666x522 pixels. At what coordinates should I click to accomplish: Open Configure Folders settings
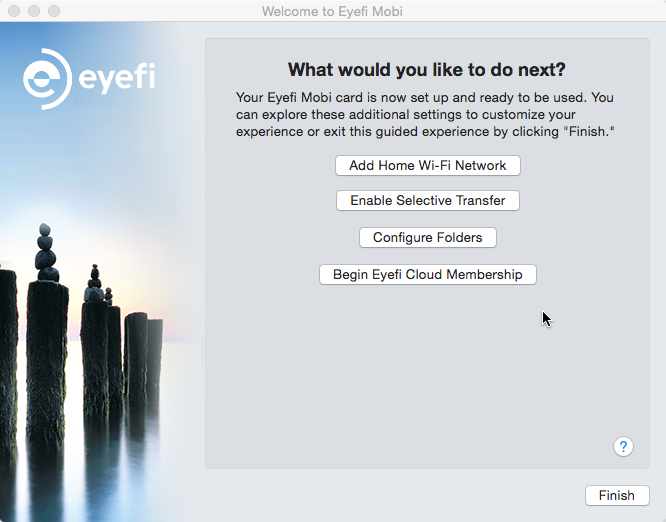[428, 237]
